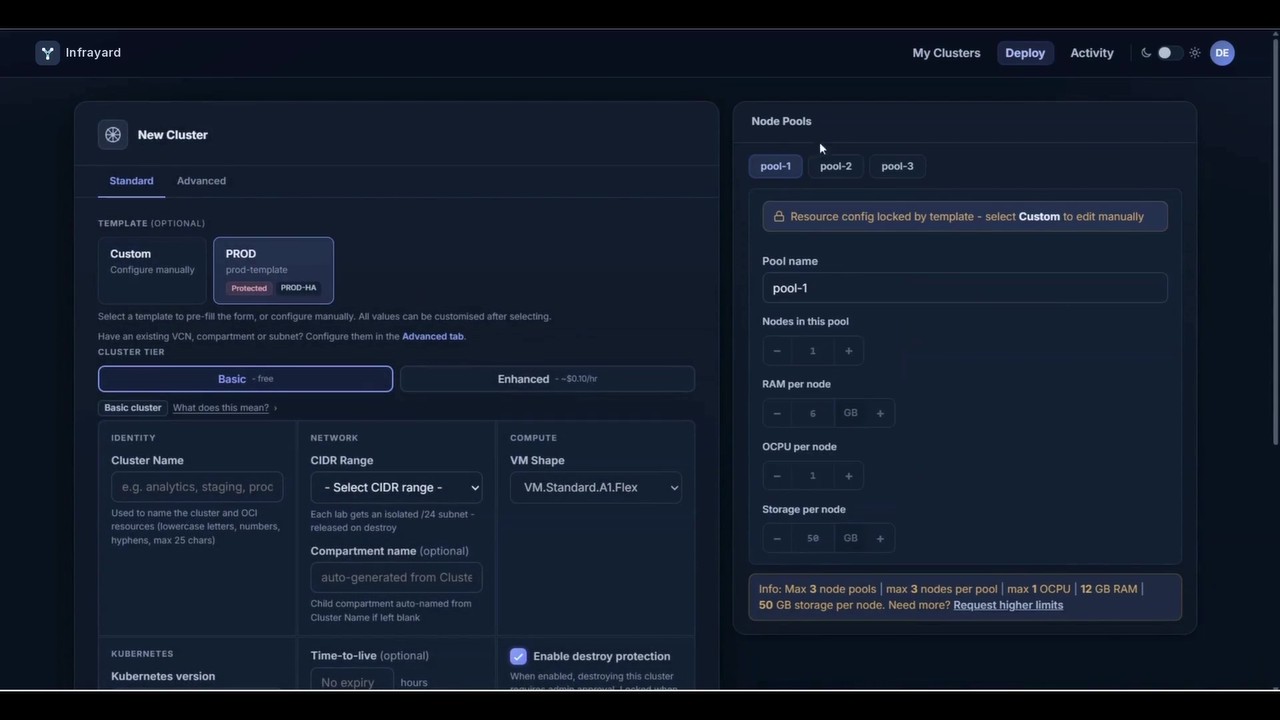This screenshot has width=1280, height=720.
Task: Click the Time-to-live hours field
Action: (x=352, y=682)
